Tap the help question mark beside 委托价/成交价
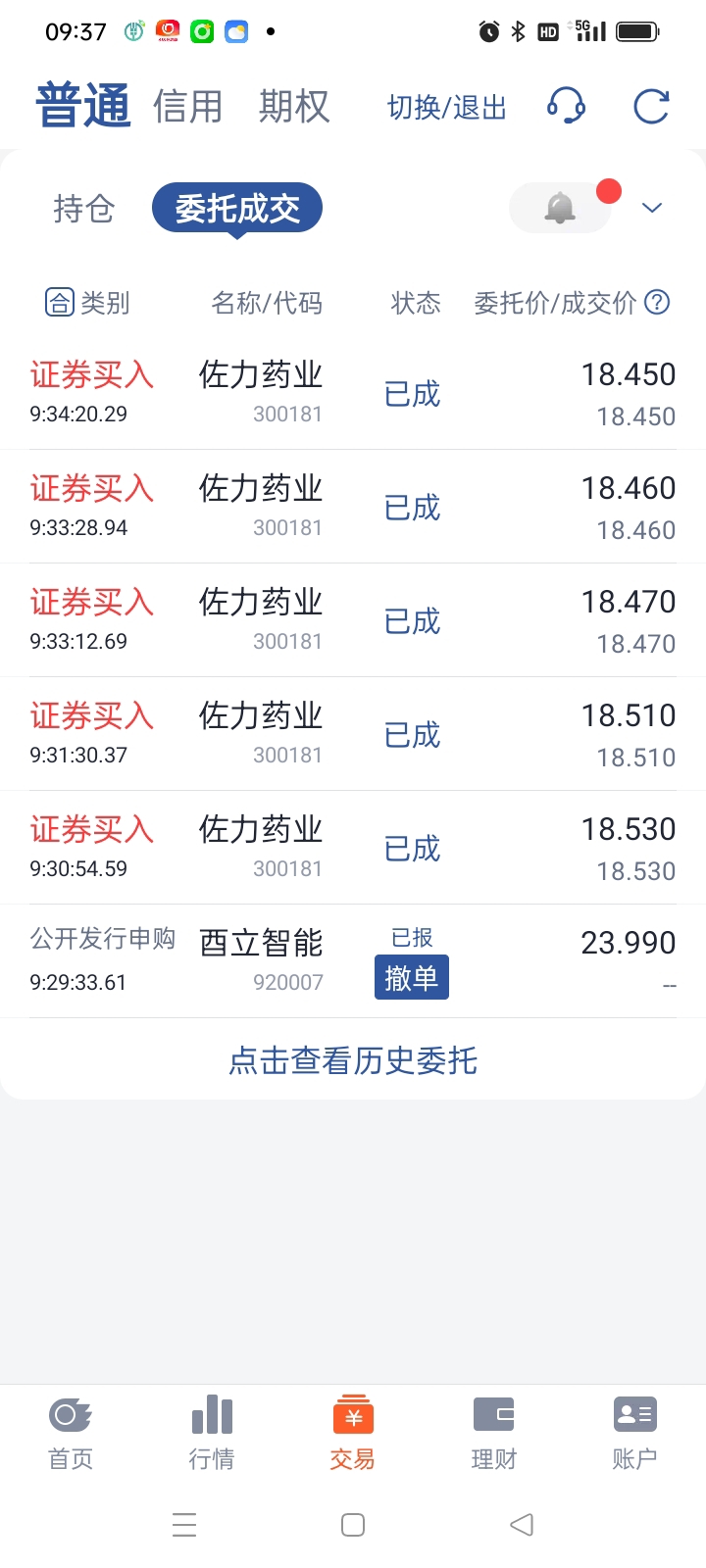Viewport: 706px width, 1568px height. click(657, 302)
